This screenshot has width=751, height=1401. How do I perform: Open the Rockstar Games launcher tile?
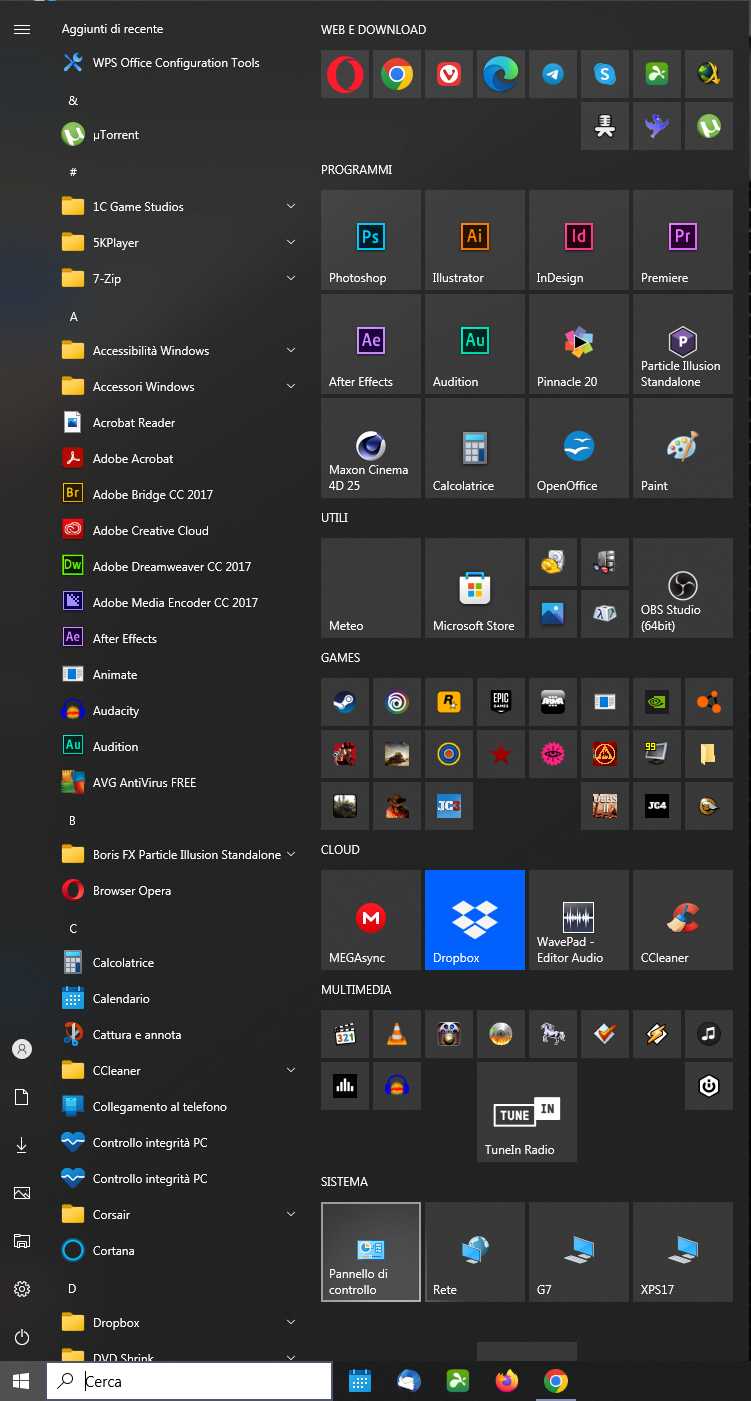449,702
